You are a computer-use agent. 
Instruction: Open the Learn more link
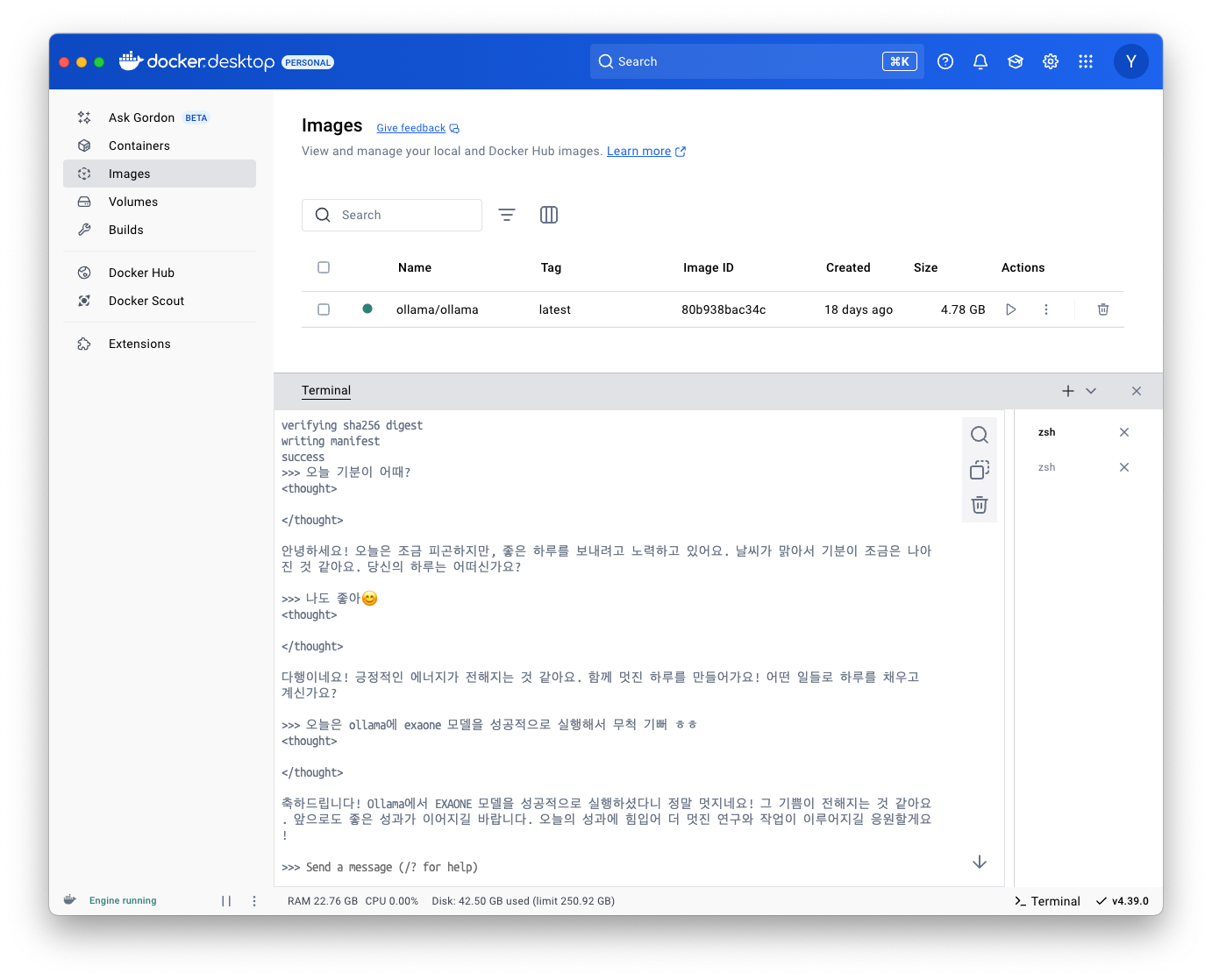click(x=645, y=151)
